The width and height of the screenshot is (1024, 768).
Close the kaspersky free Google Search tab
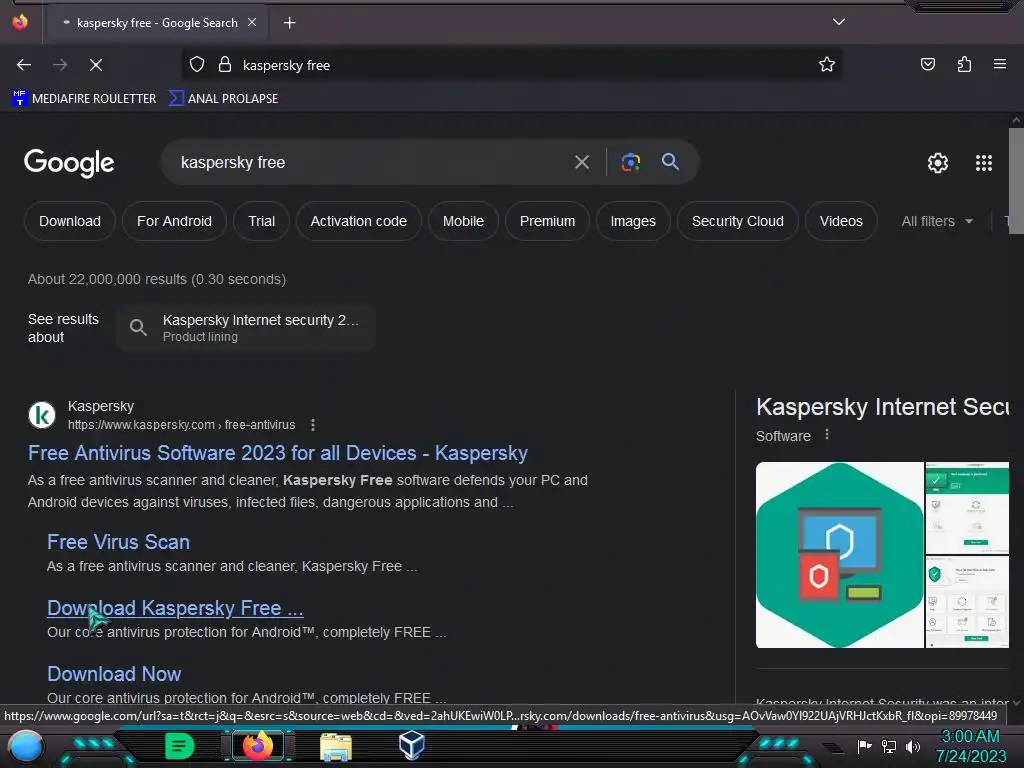[252, 22]
